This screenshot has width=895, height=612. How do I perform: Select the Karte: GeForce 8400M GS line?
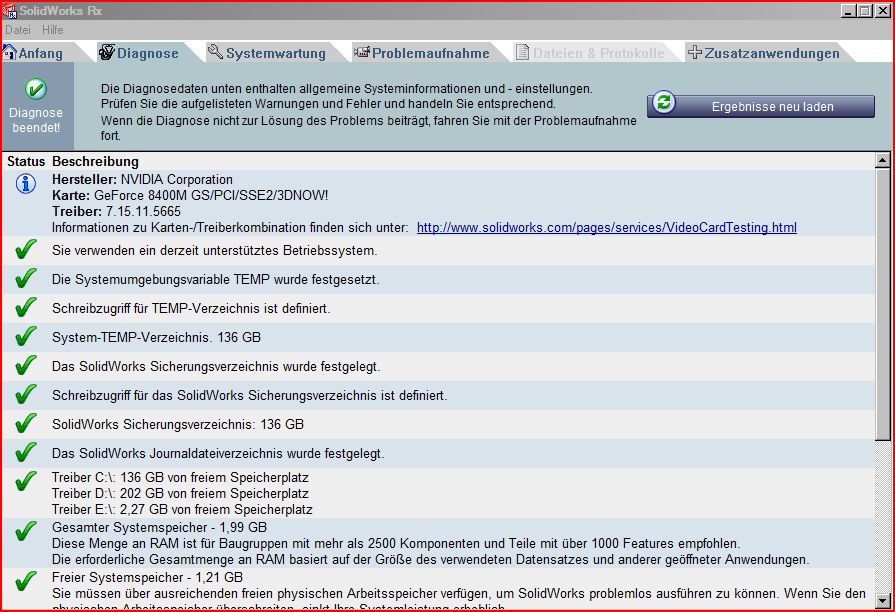(190, 195)
